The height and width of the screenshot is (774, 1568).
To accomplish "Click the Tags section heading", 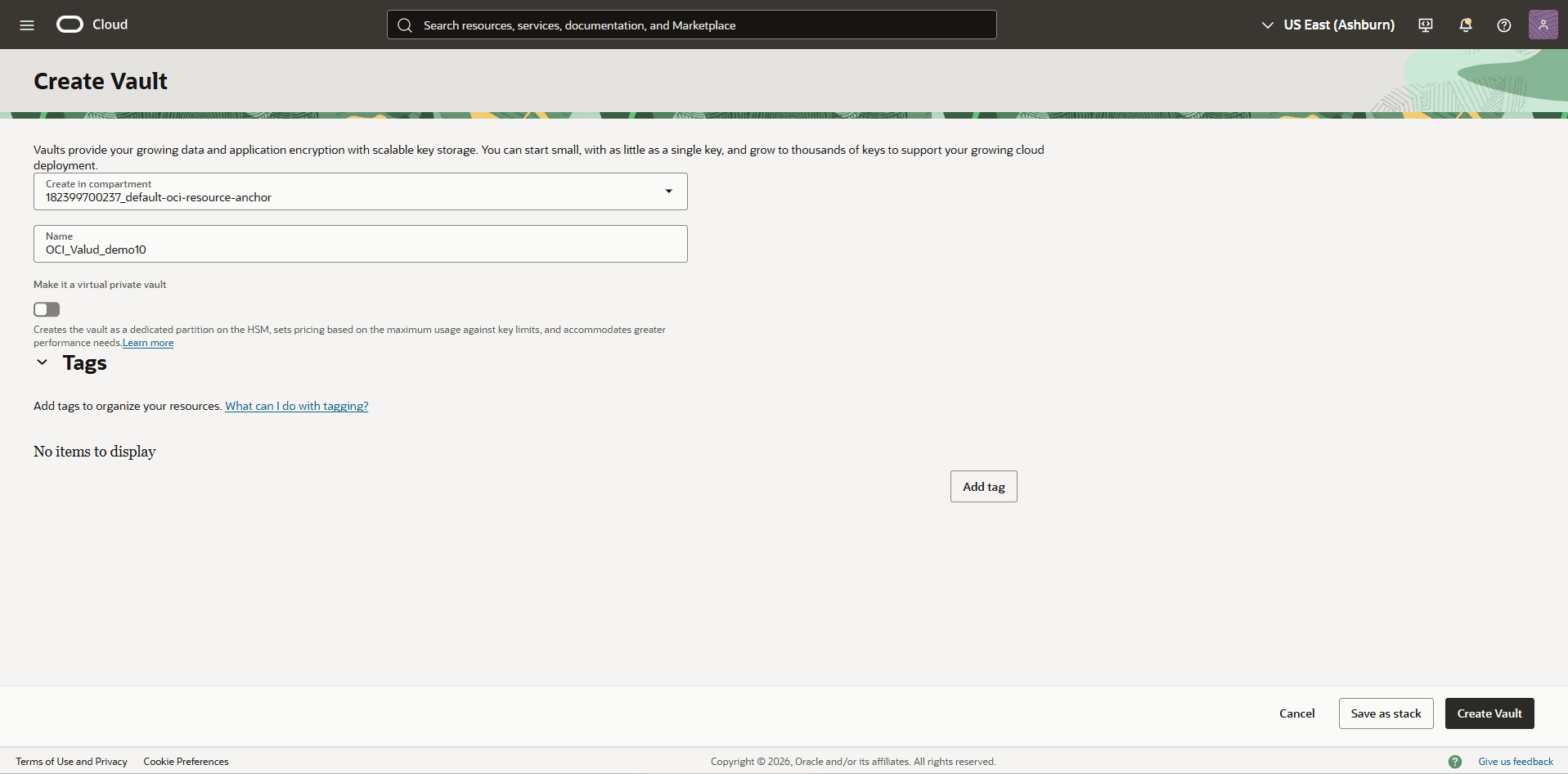I will click(85, 362).
